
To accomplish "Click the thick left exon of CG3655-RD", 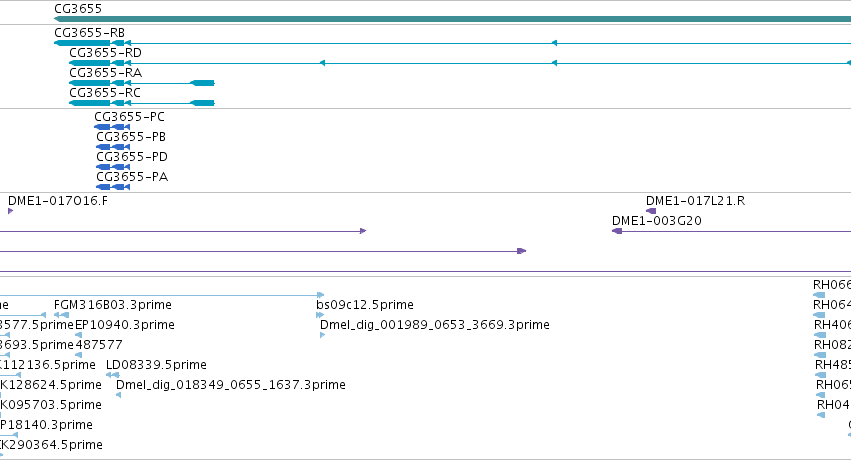I will click(90, 63).
